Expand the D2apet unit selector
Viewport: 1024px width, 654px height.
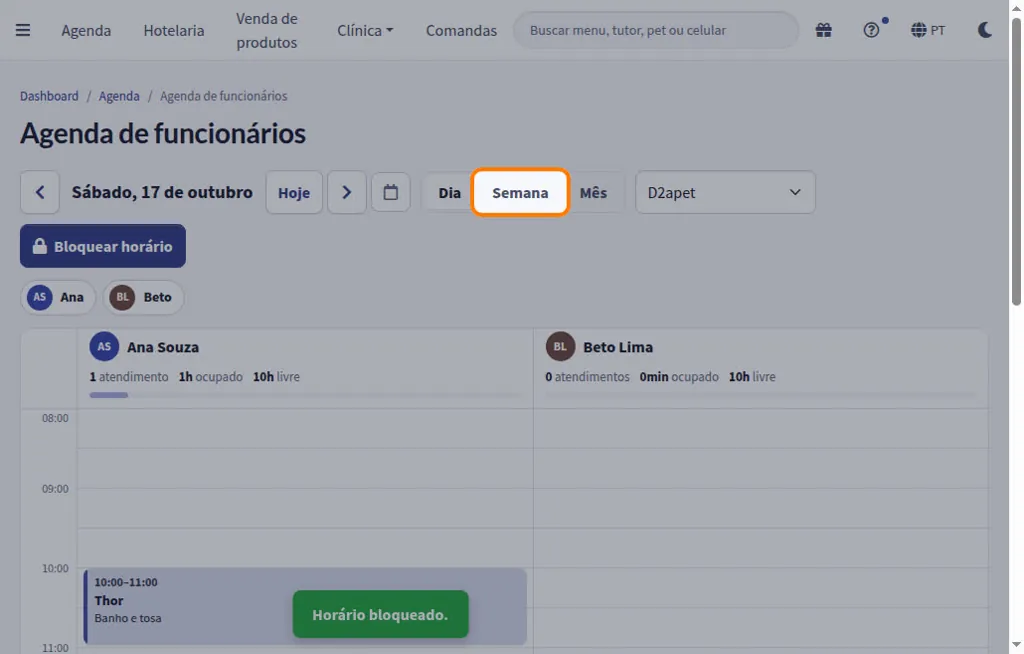(725, 192)
